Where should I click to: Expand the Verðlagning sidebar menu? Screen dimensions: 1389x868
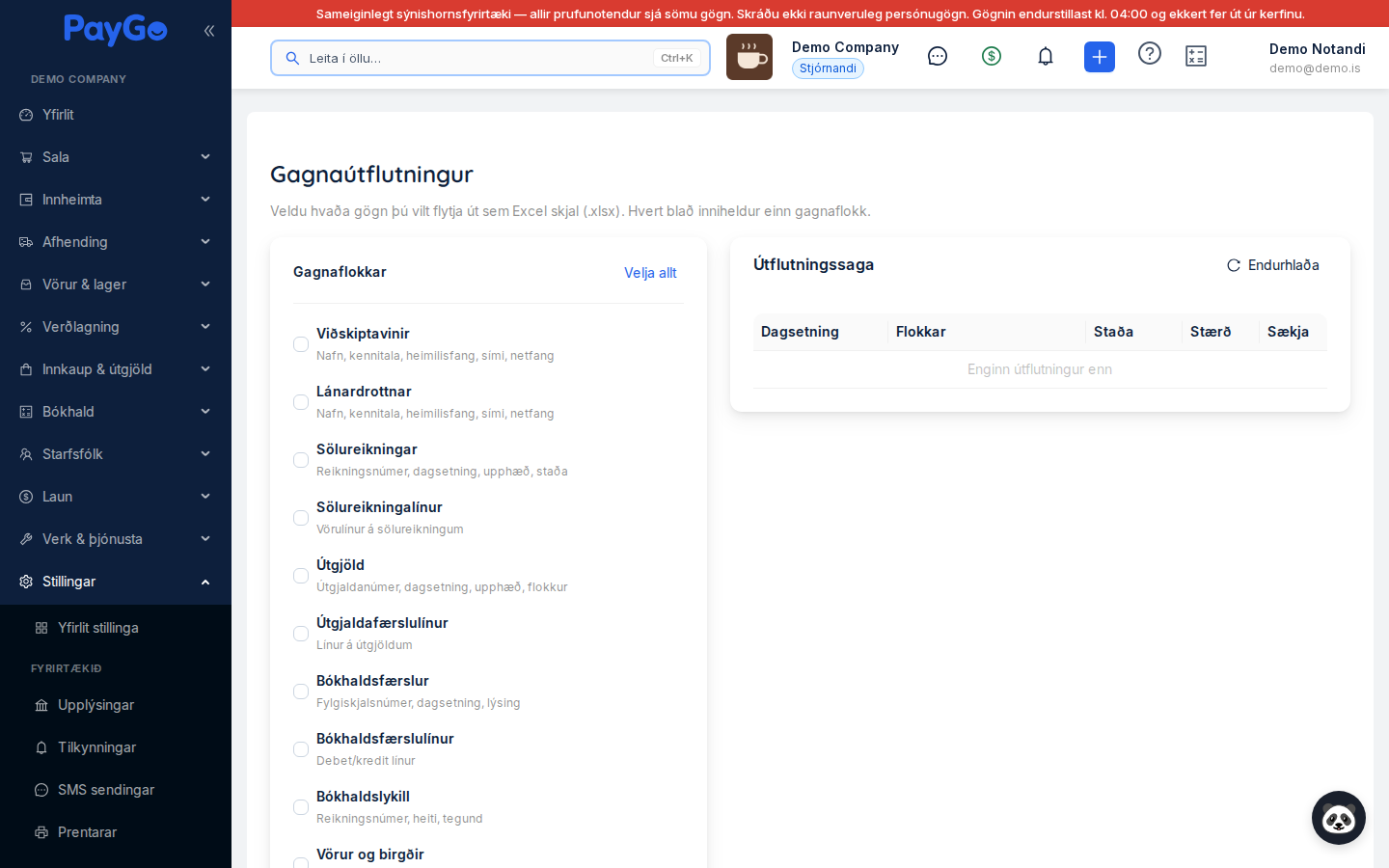(x=116, y=327)
